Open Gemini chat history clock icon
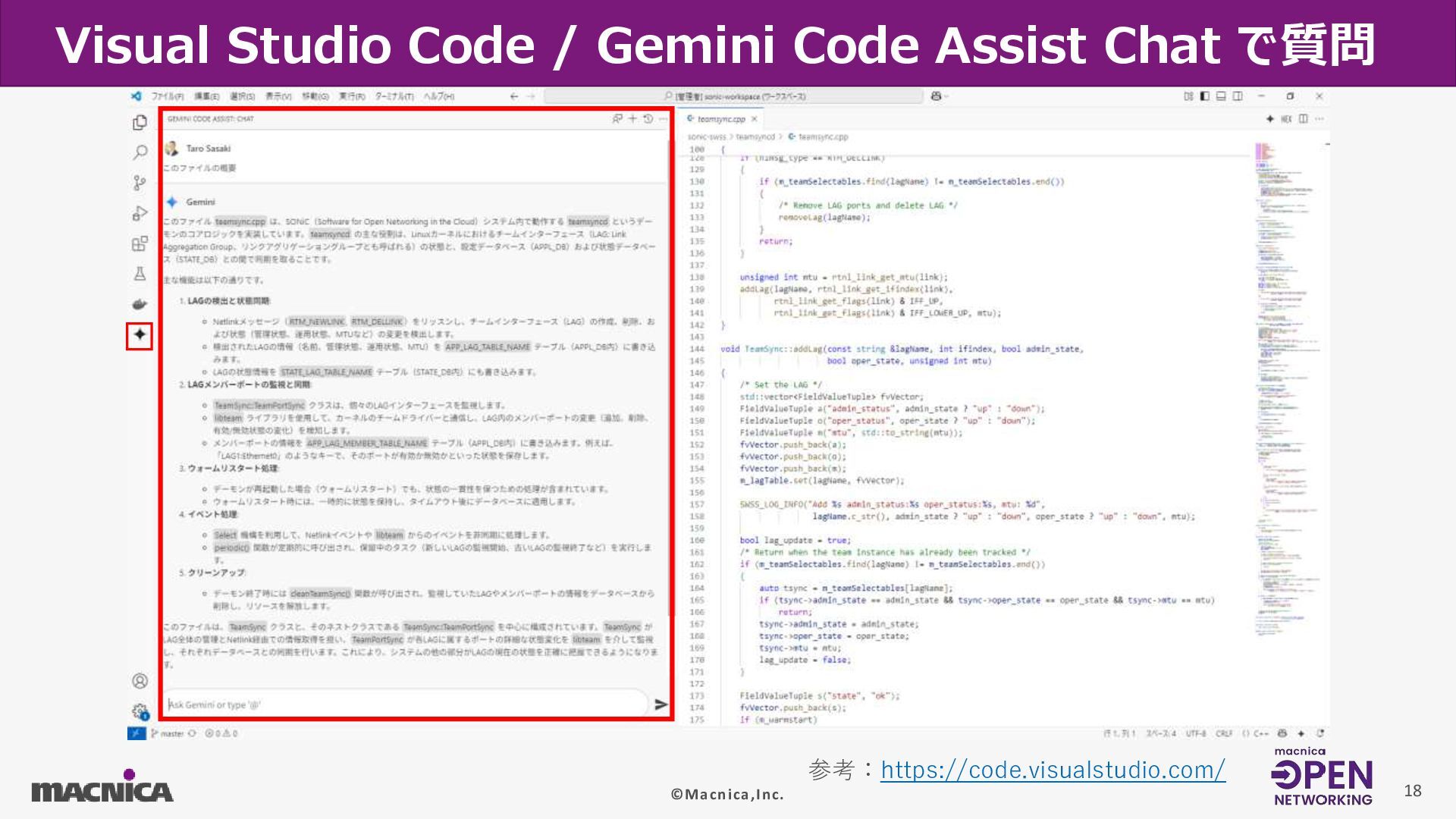The height and width of the screenshot is (819, 1456). (x=648, y=119)
